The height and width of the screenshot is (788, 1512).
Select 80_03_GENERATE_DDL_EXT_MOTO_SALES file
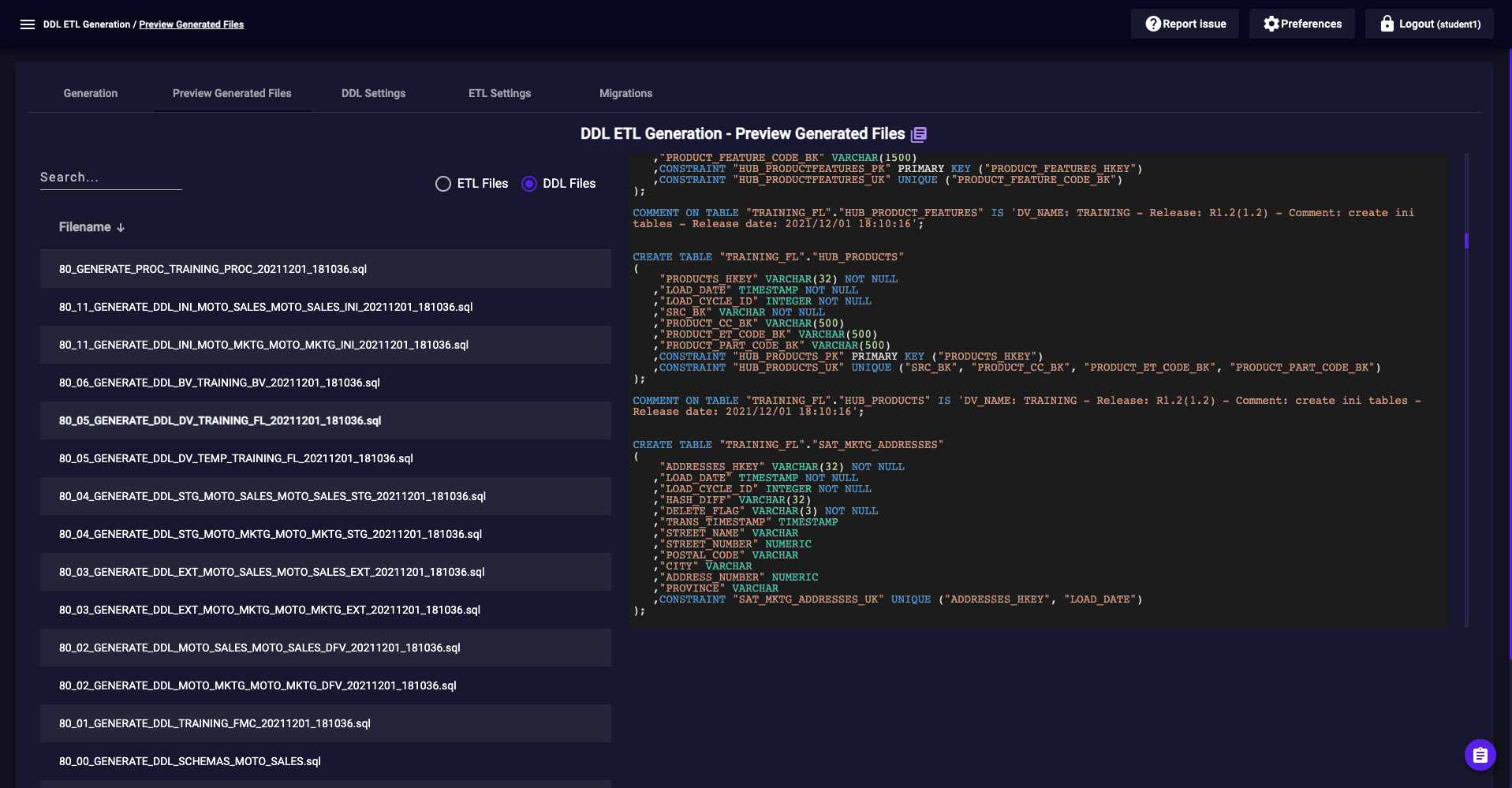(x=326, y=572)
